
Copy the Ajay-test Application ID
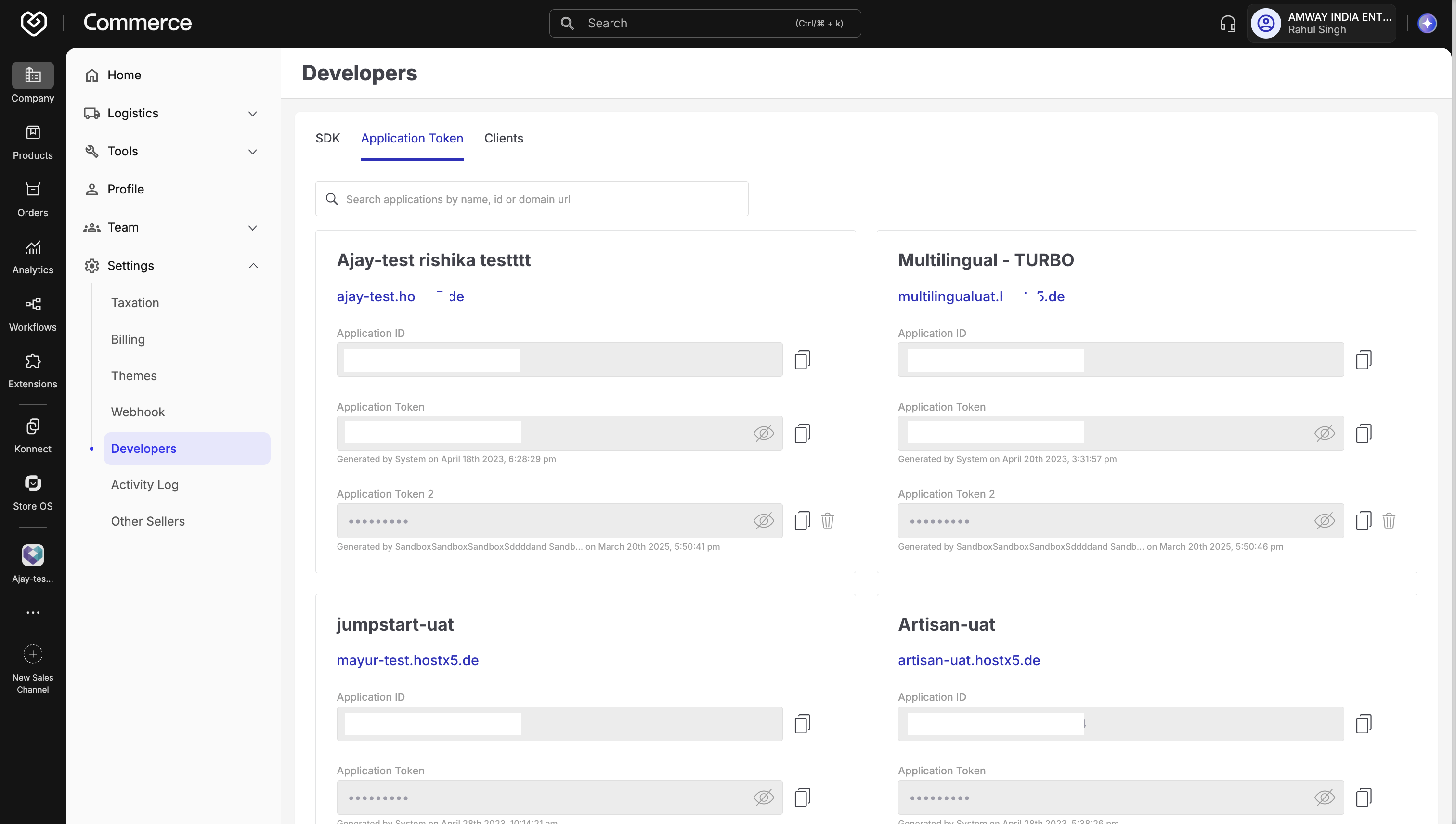tap(802, 360)
